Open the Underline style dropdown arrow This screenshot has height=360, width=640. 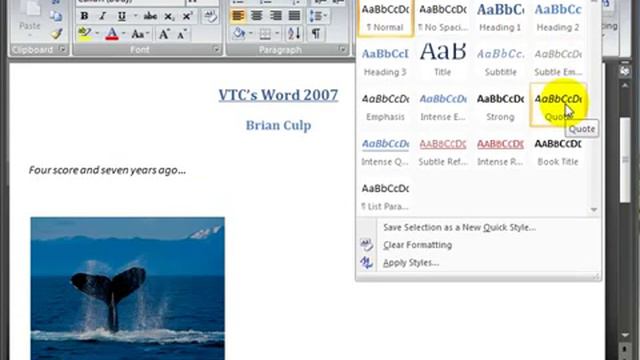point(135,16)
